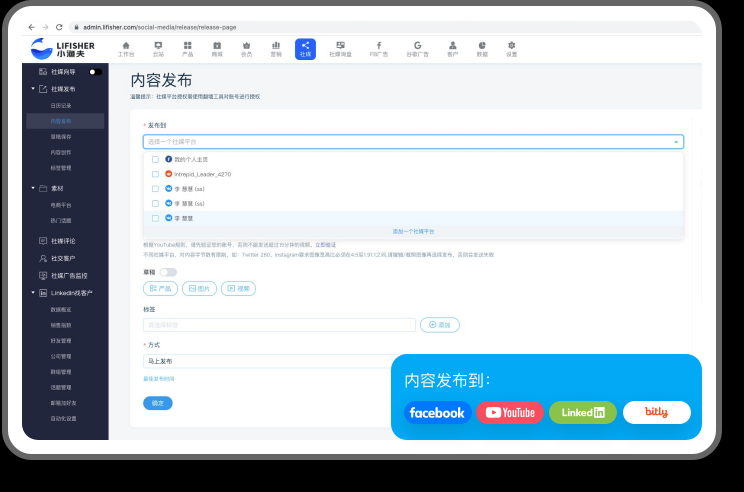744x492 pixels.
Task: Open the 会员 crown icon in top navigation
Action: pyautogui.click(x=246, y=49)
